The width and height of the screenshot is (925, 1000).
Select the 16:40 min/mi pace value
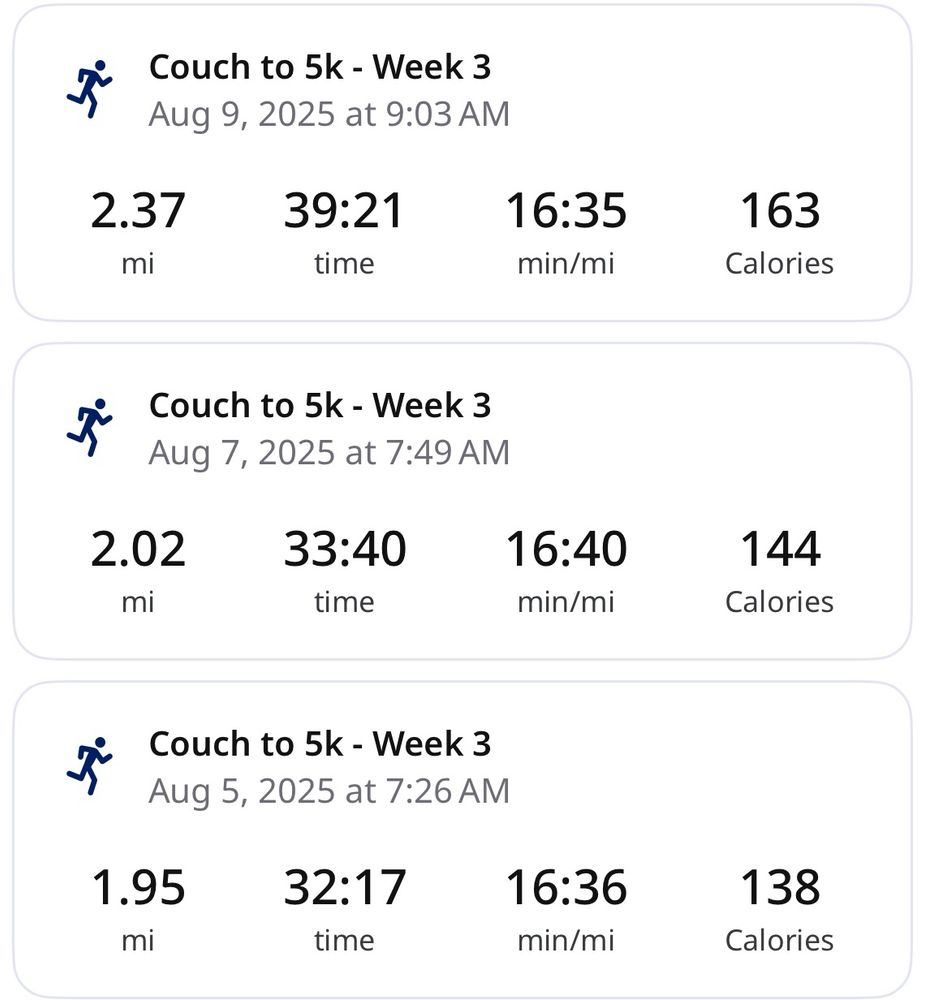tap(566, 549)
